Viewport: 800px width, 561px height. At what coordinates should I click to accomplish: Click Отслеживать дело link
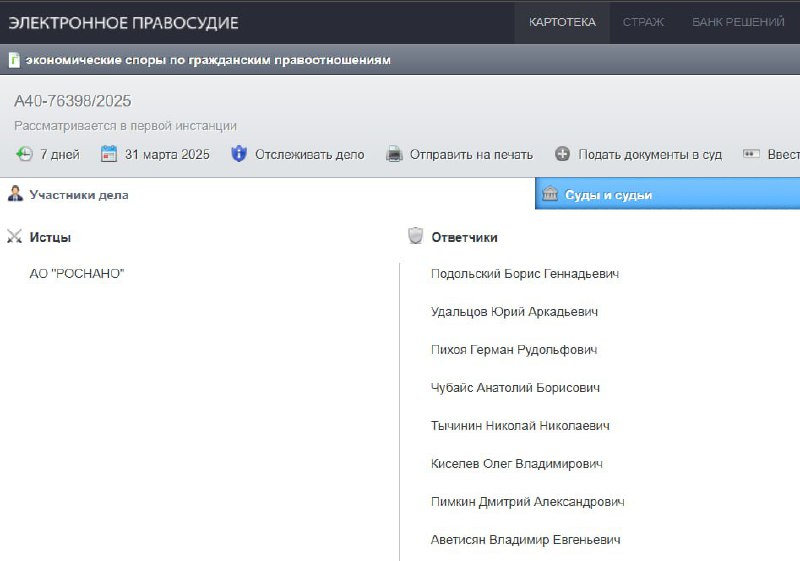(x=310, y=155)
